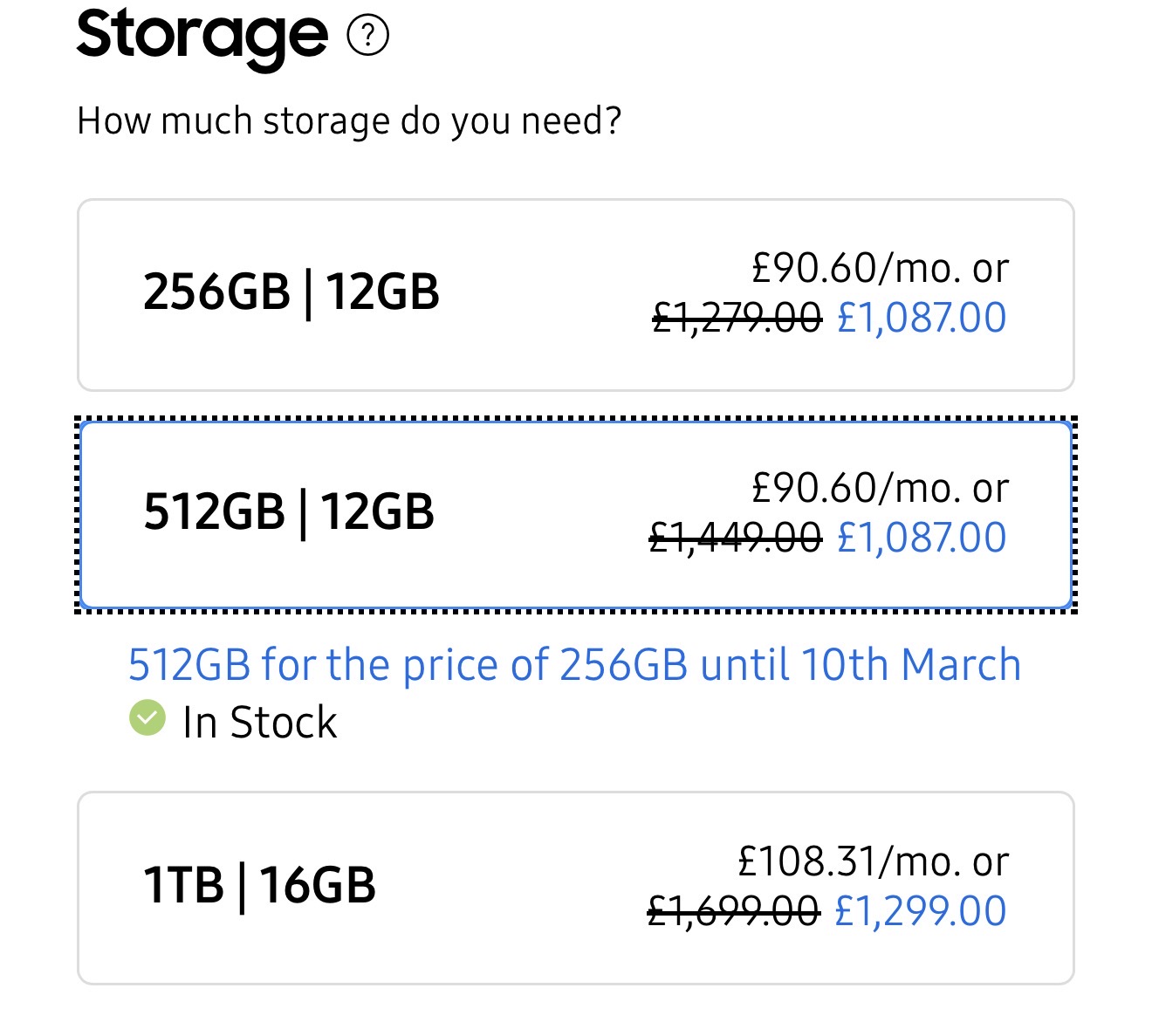Click the £1,087.00 price on the 512GB card
This screenshot has width=1152, height=1036.
pyautogui.click(x=922, y=538)
